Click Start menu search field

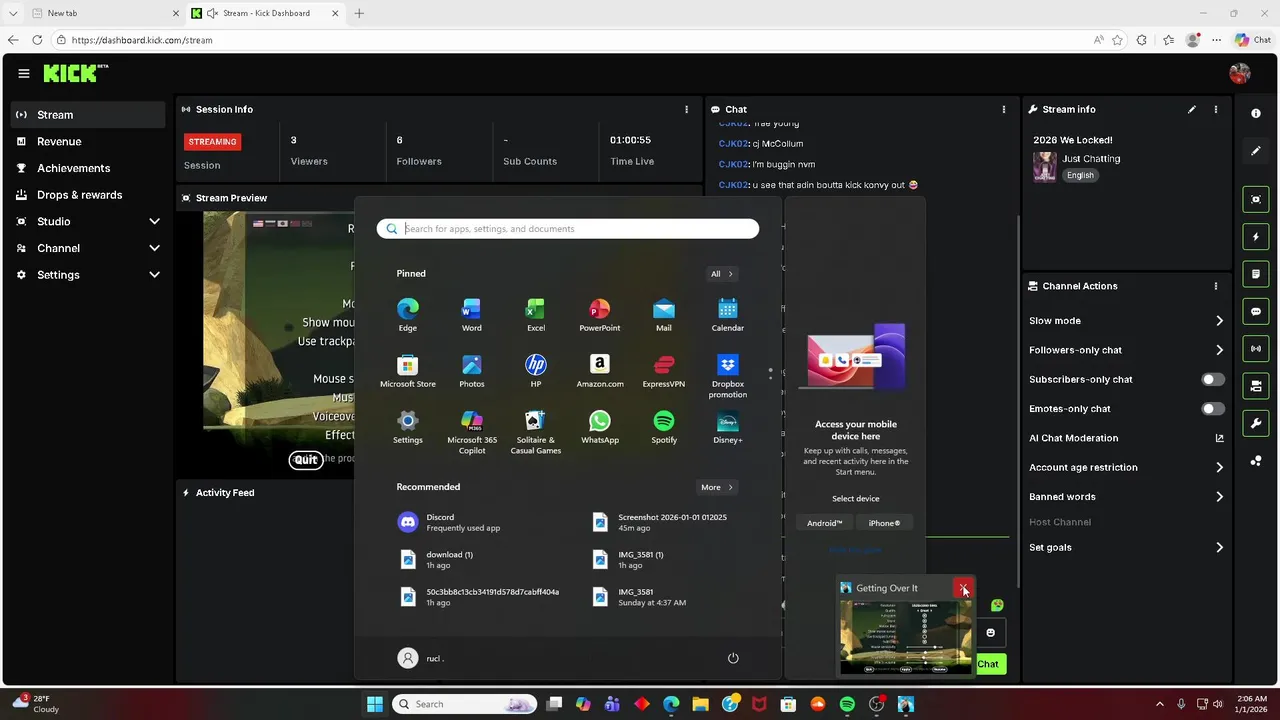[x=568, y=229]
